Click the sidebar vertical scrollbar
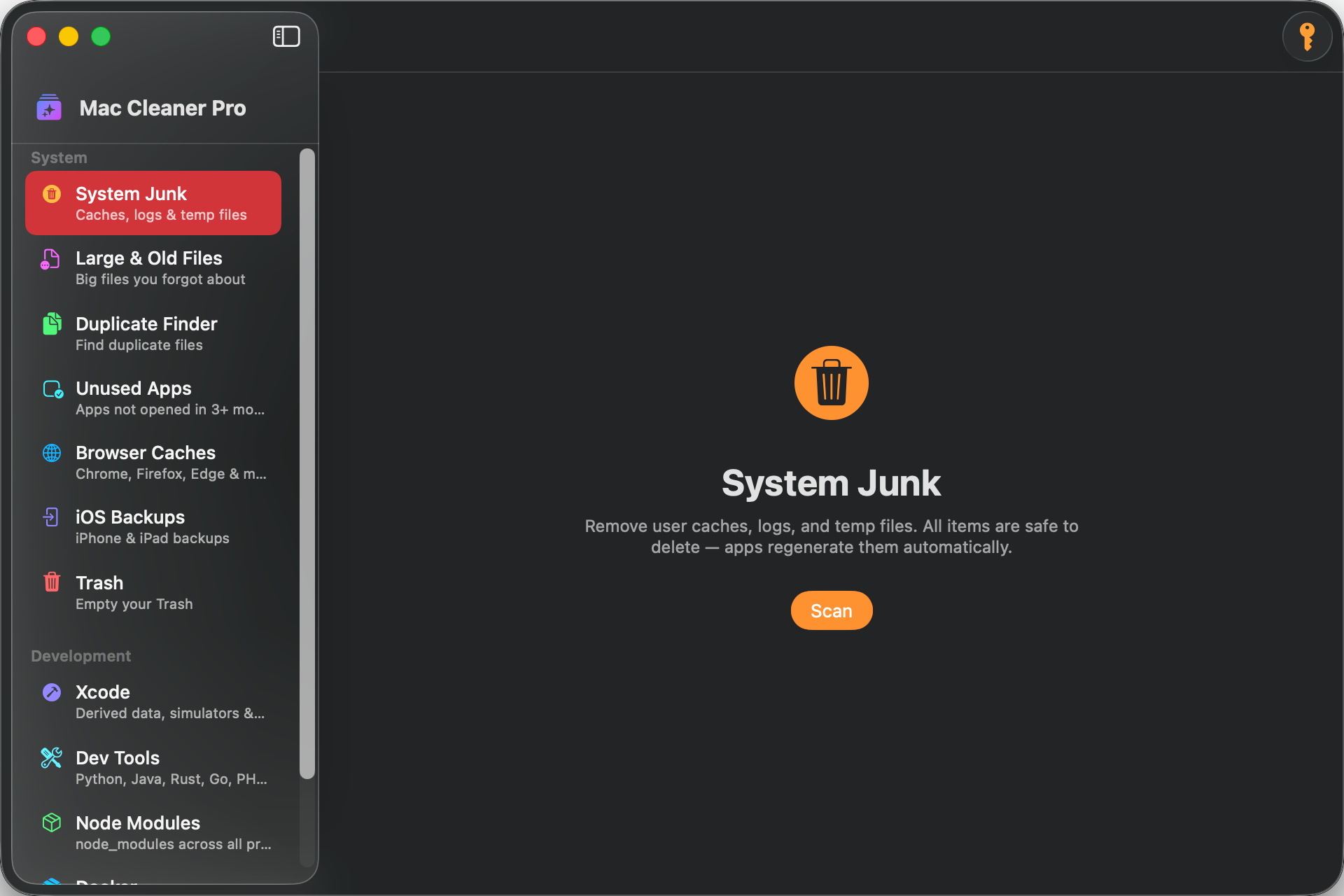1344x896 pixels. click(307, 463)
